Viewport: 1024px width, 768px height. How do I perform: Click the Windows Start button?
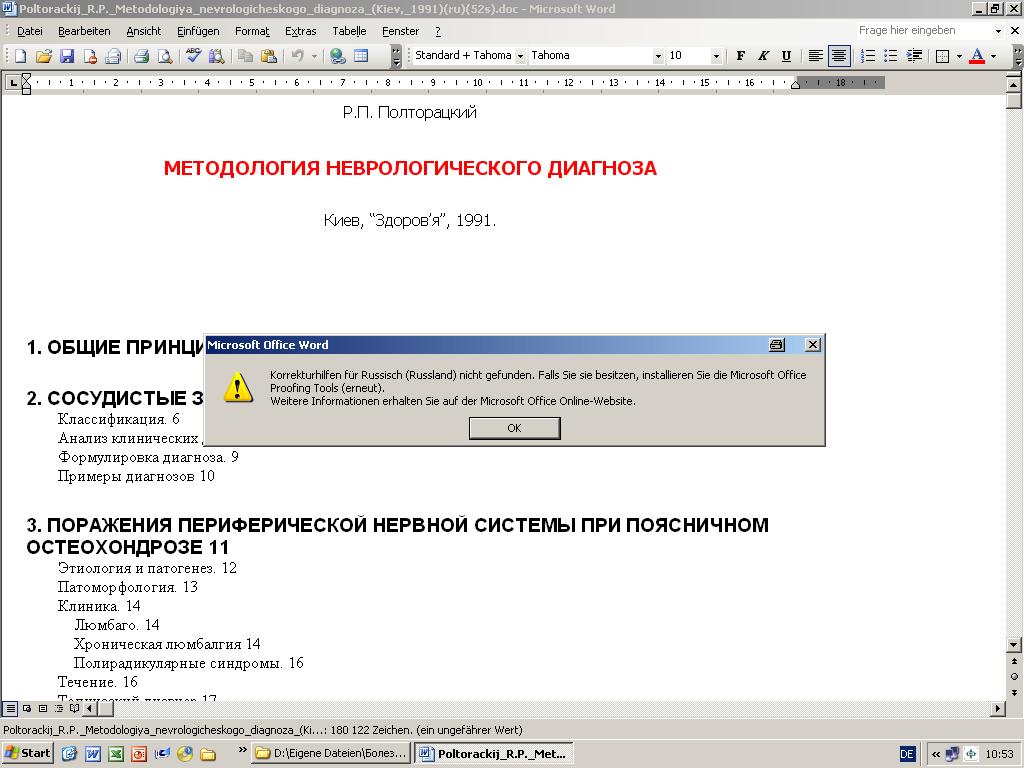click(x=28, y=753)
